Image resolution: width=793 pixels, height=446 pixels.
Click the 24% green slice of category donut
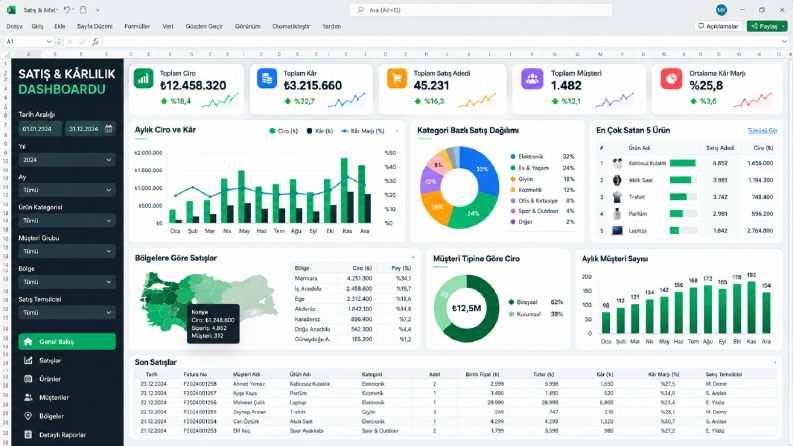click(x=472, y=212)
